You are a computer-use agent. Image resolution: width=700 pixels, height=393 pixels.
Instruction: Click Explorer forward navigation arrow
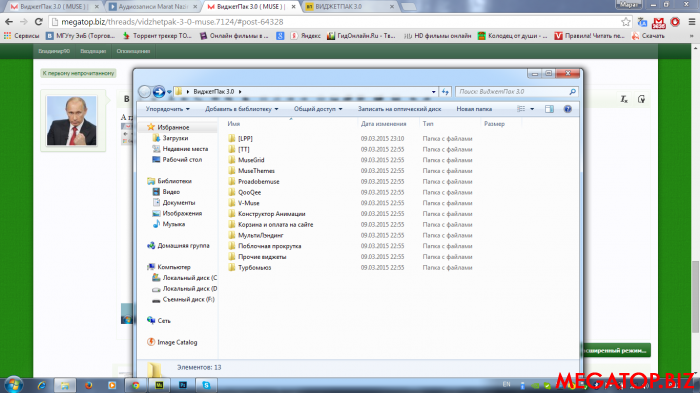coord(159,92)
